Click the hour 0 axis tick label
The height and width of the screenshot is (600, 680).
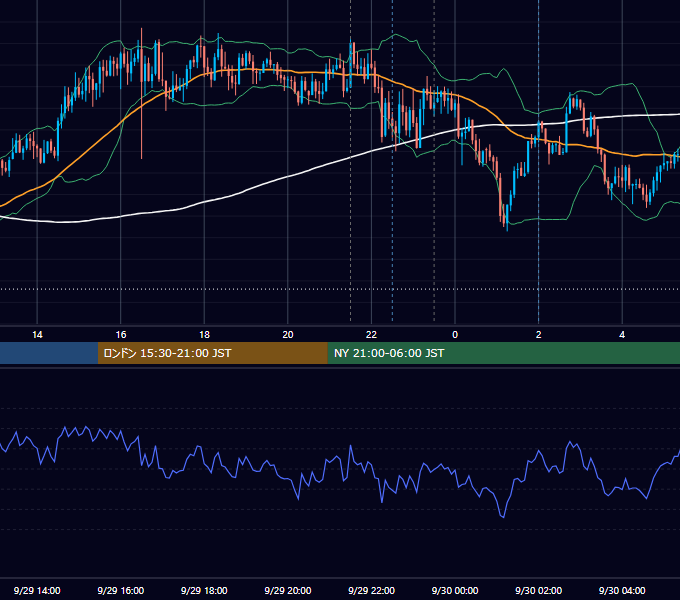click(455, 335)
